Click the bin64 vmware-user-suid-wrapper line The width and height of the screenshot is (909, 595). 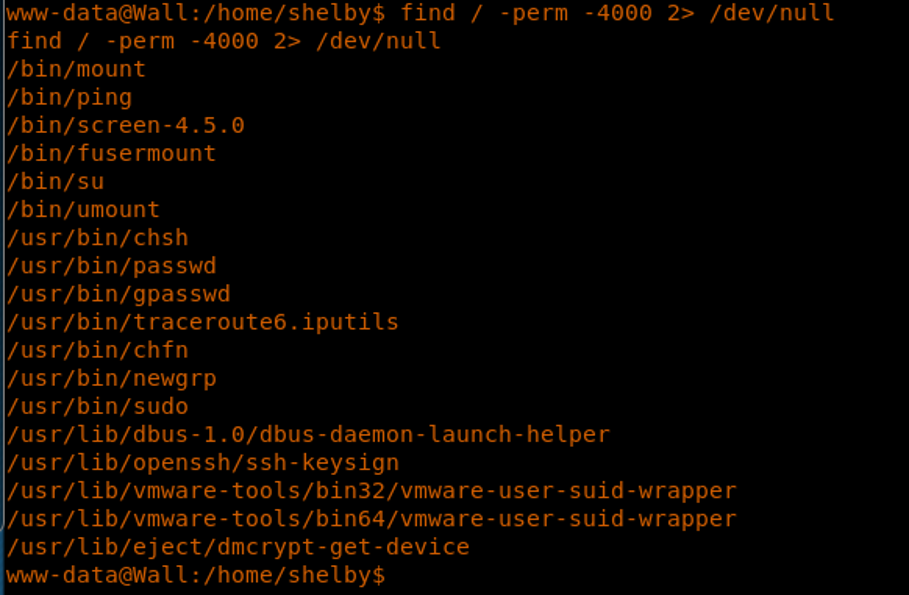tap(371, 519)
